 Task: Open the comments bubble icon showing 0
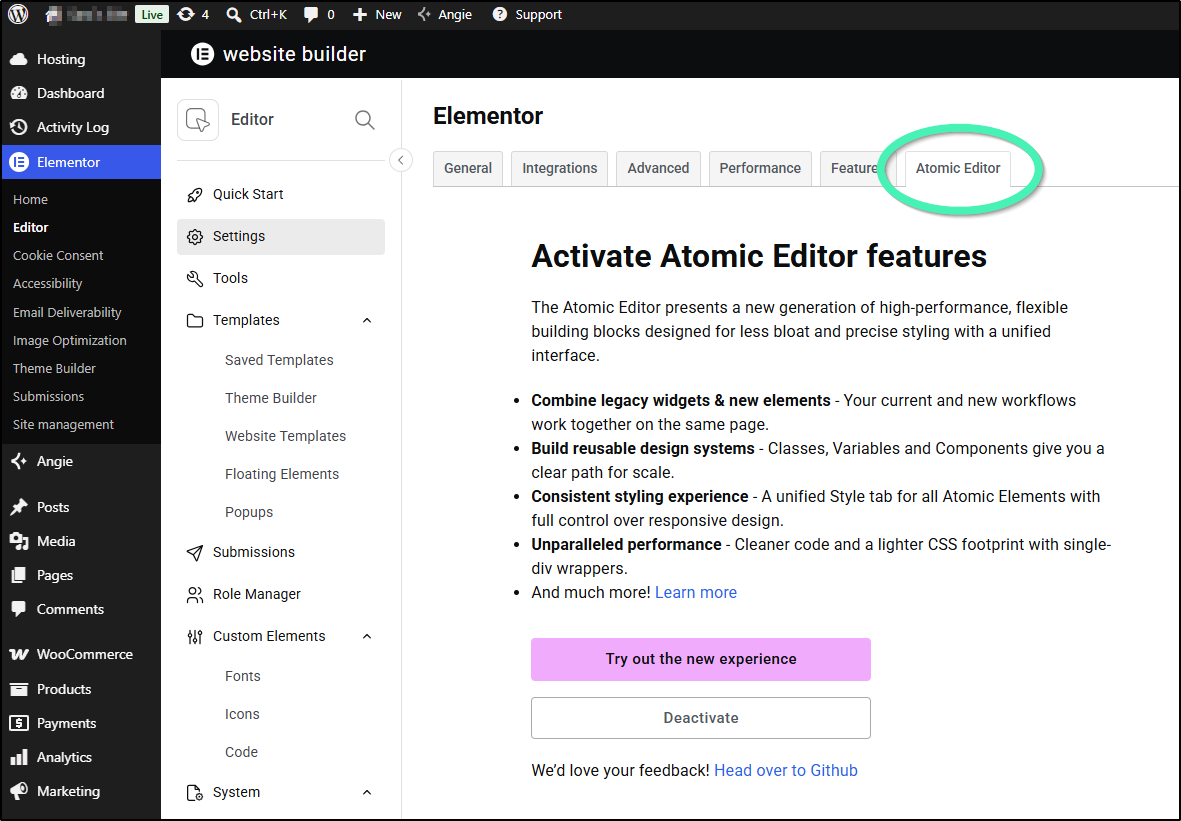(310, 14)
